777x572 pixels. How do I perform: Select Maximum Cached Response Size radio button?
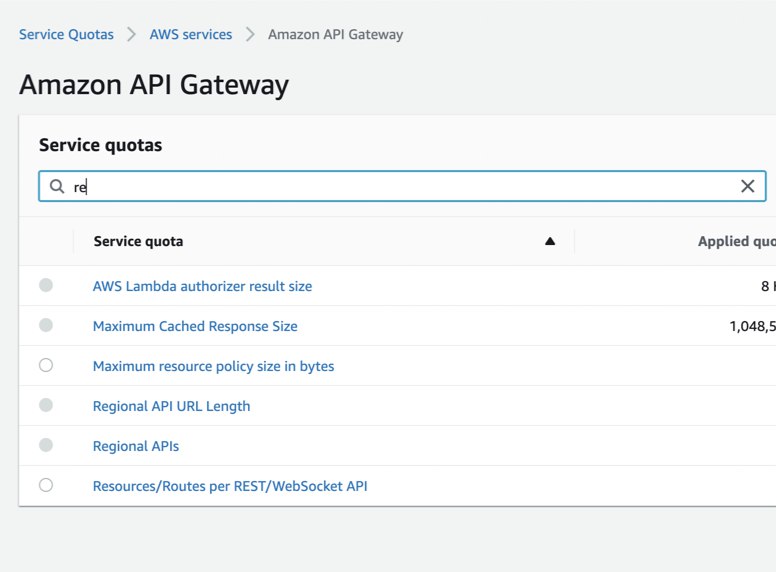click(x=46, y=325)
